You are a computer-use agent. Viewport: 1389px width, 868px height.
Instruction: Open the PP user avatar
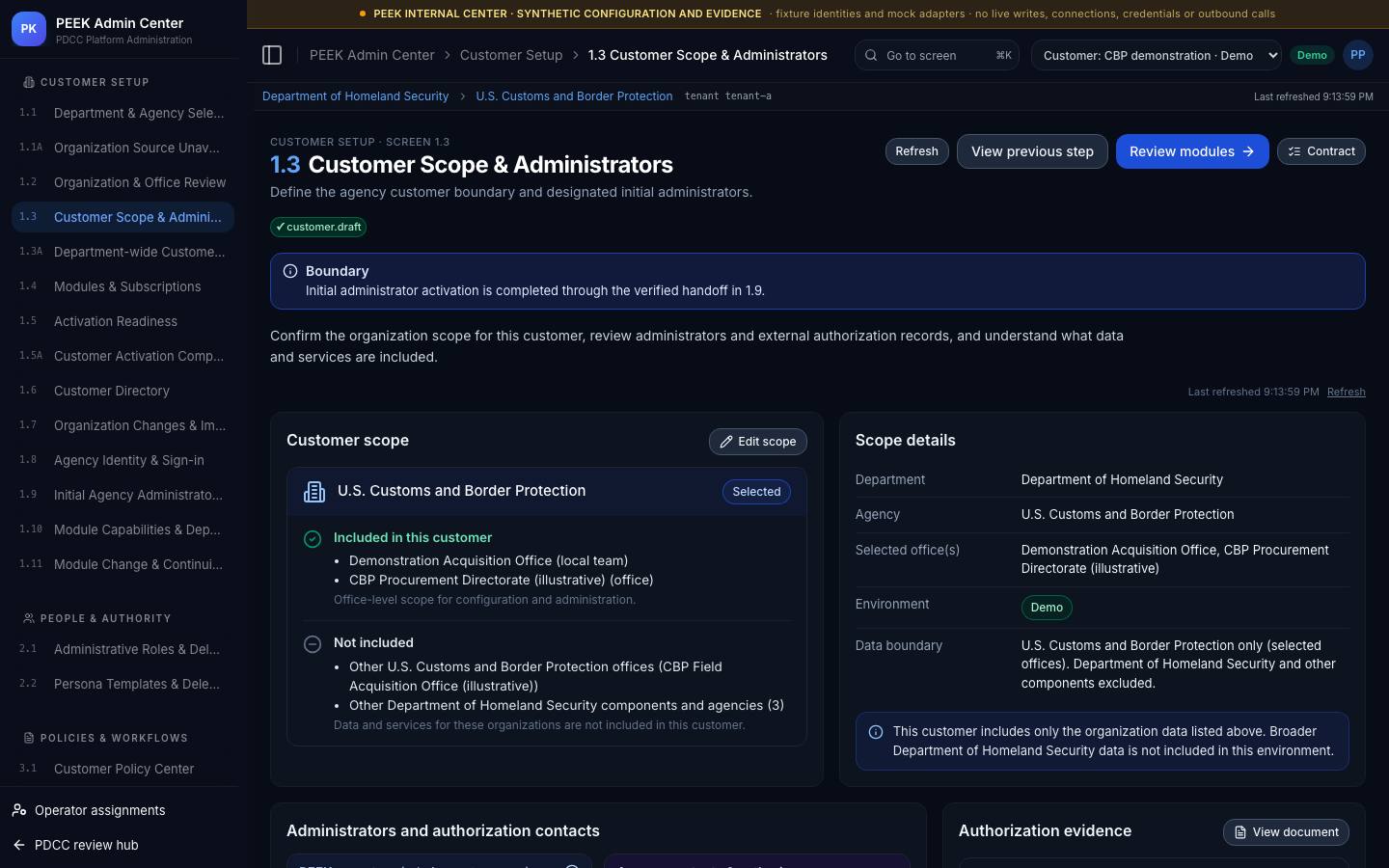tap(1358, 55)
